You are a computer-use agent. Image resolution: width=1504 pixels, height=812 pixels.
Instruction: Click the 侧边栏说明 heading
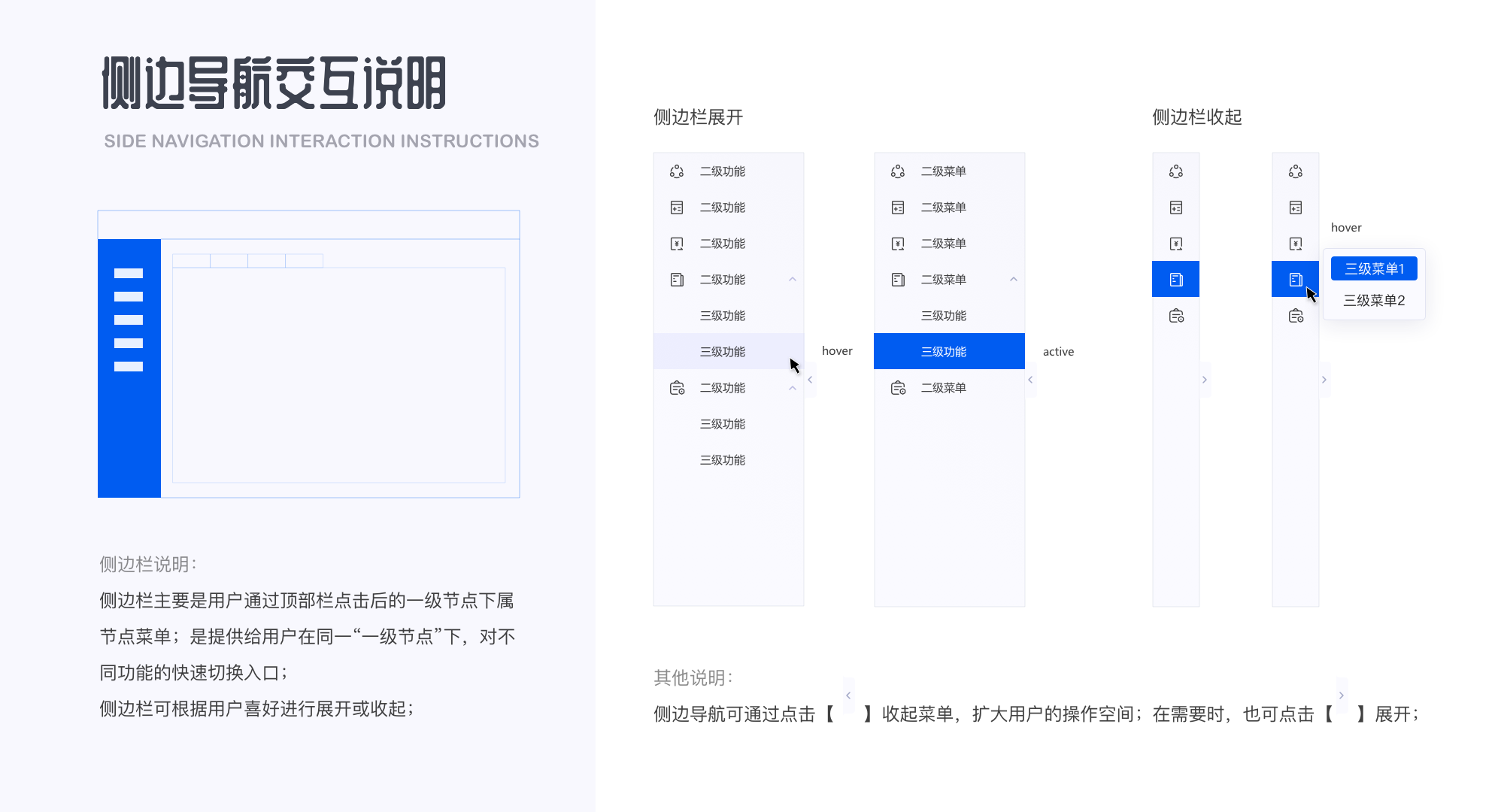click(147, 564)
